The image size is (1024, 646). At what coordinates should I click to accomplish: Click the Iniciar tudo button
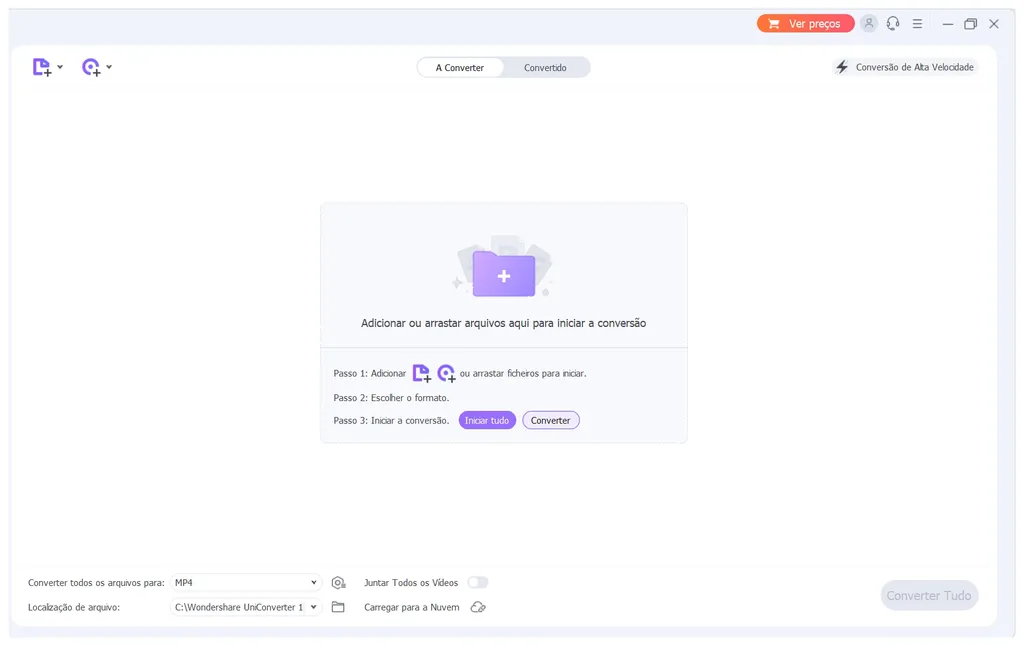[487, 420]
